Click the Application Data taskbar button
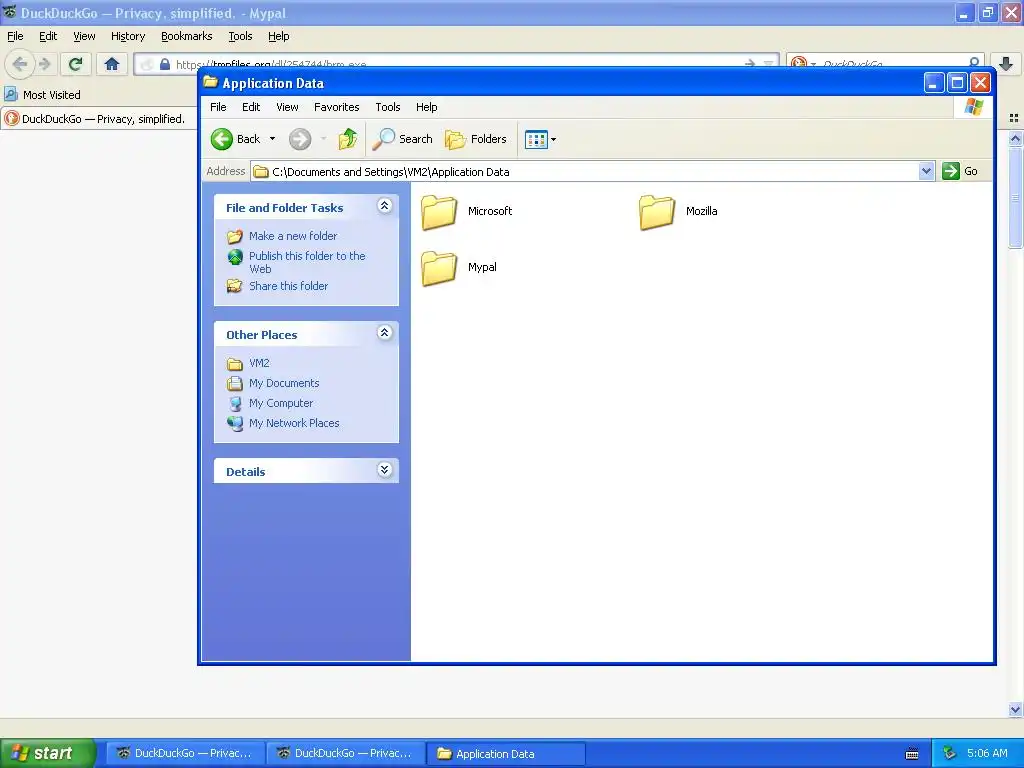The width and height of the screenshot is (1024, 768). coord(506,754)
